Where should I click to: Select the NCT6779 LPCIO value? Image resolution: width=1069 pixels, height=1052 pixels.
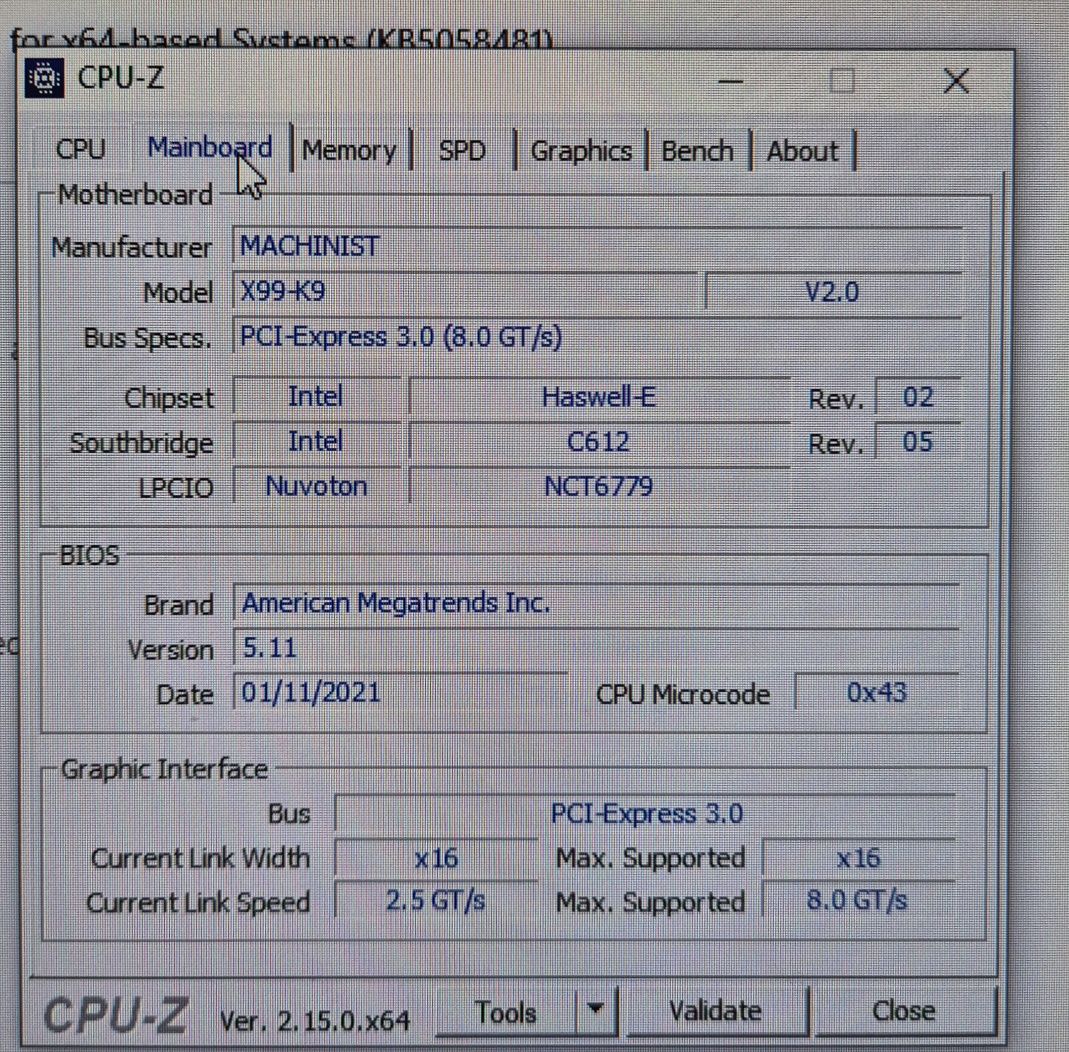[599, 486]
